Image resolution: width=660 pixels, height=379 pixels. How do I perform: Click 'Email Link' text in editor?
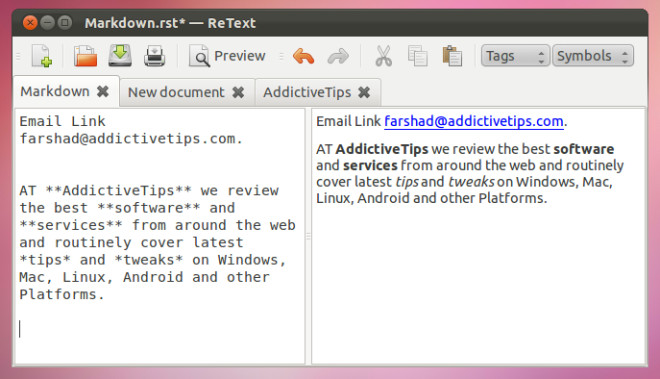coord(62,121)
